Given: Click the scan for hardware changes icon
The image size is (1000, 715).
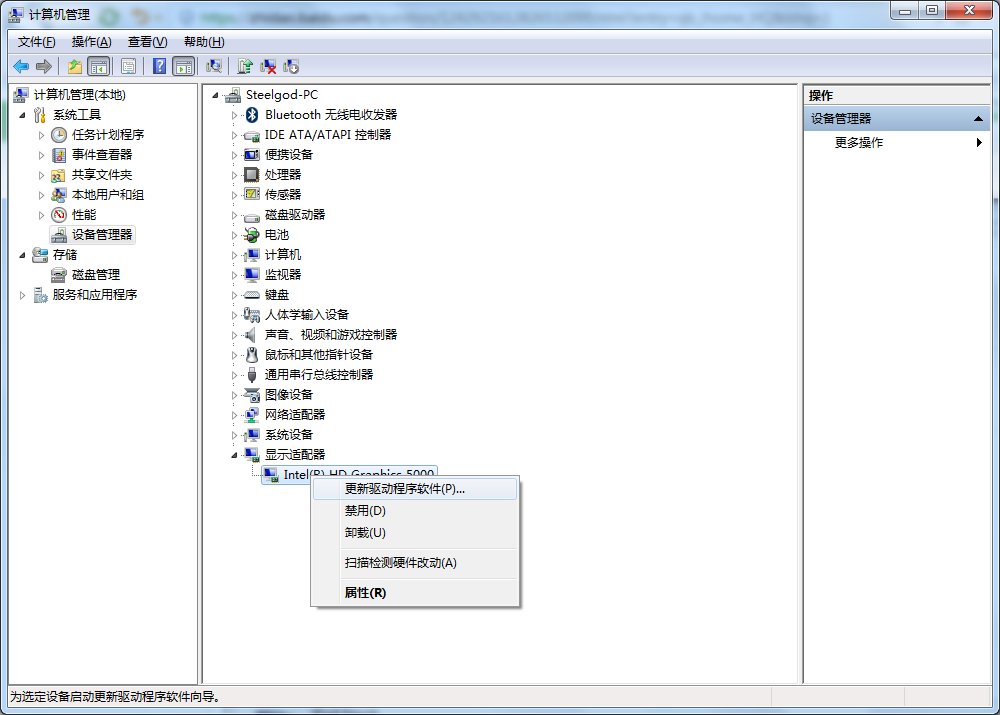Looking at the screenshot, I should click(214, 66).
